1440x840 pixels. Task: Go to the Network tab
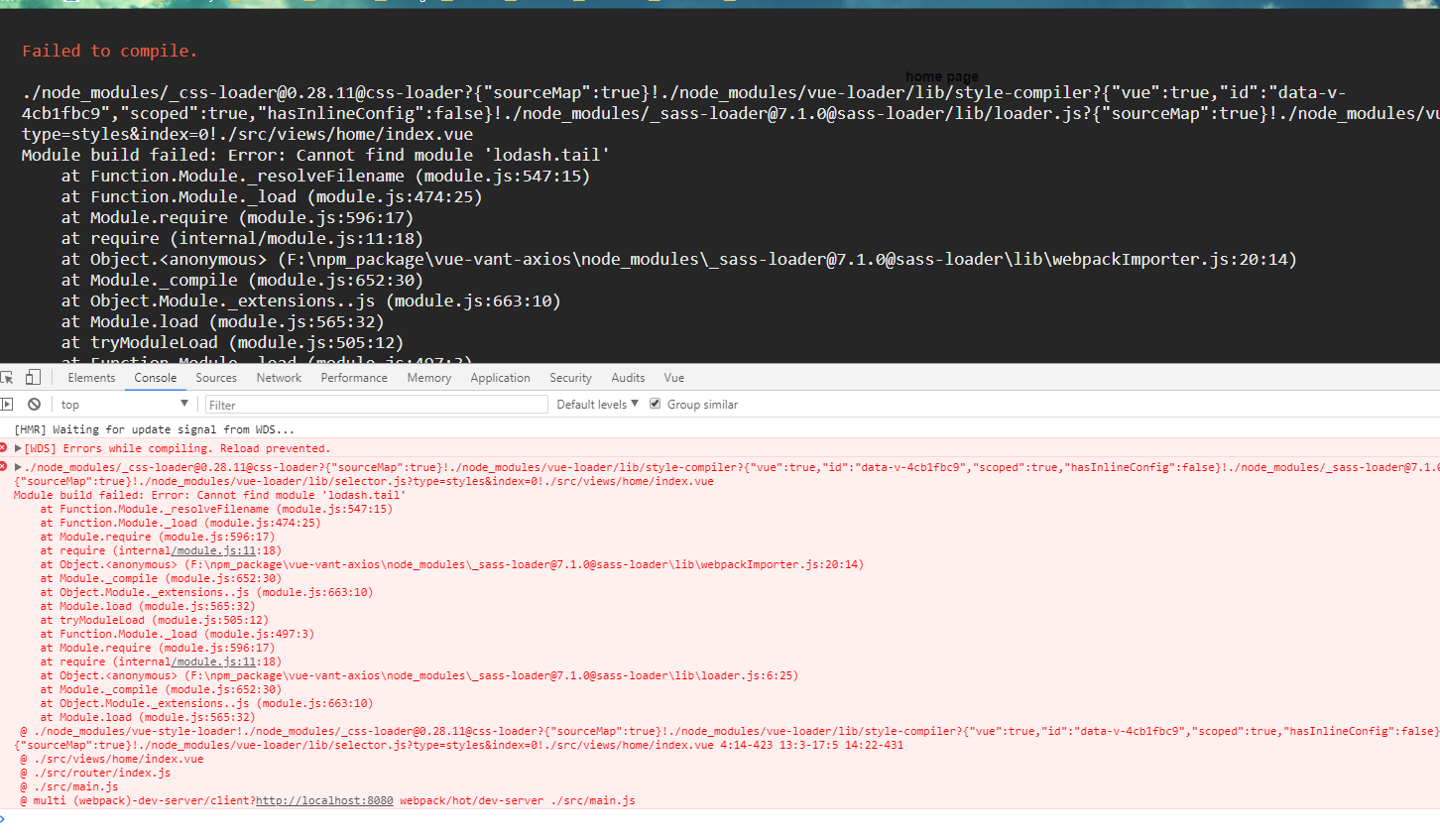point(279,378)
